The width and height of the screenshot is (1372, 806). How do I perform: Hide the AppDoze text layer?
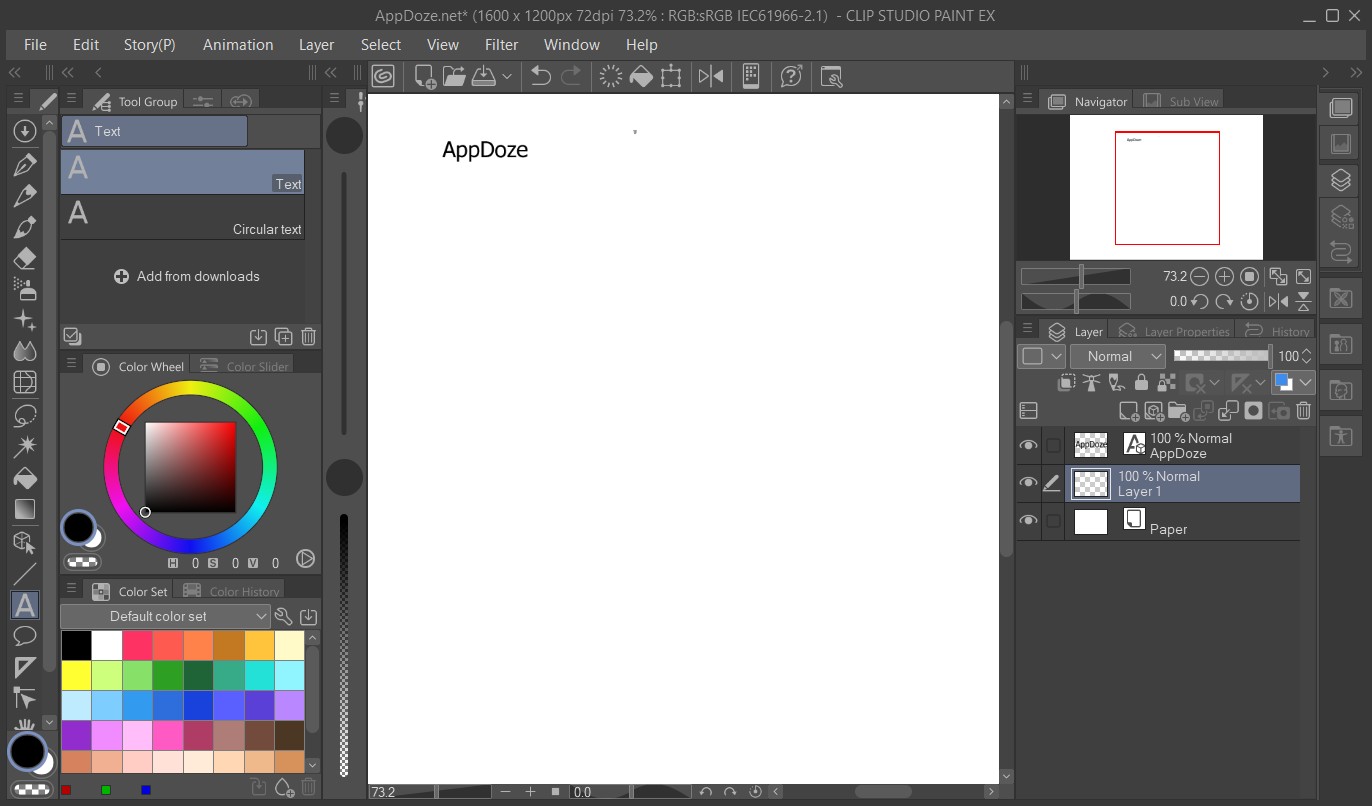(1028, 446)
